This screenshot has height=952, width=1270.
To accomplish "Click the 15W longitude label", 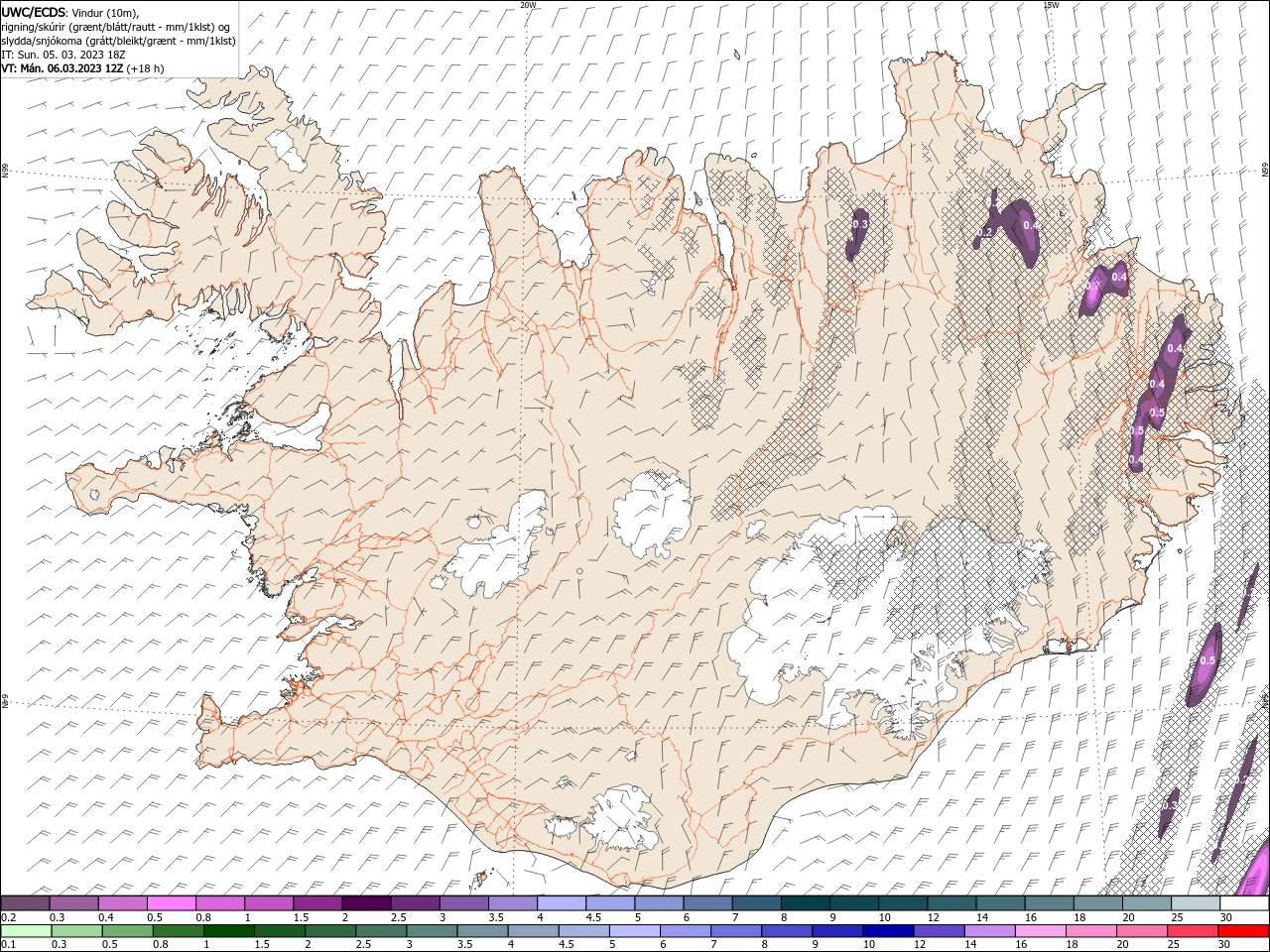I will click(x=1051, y=5).
